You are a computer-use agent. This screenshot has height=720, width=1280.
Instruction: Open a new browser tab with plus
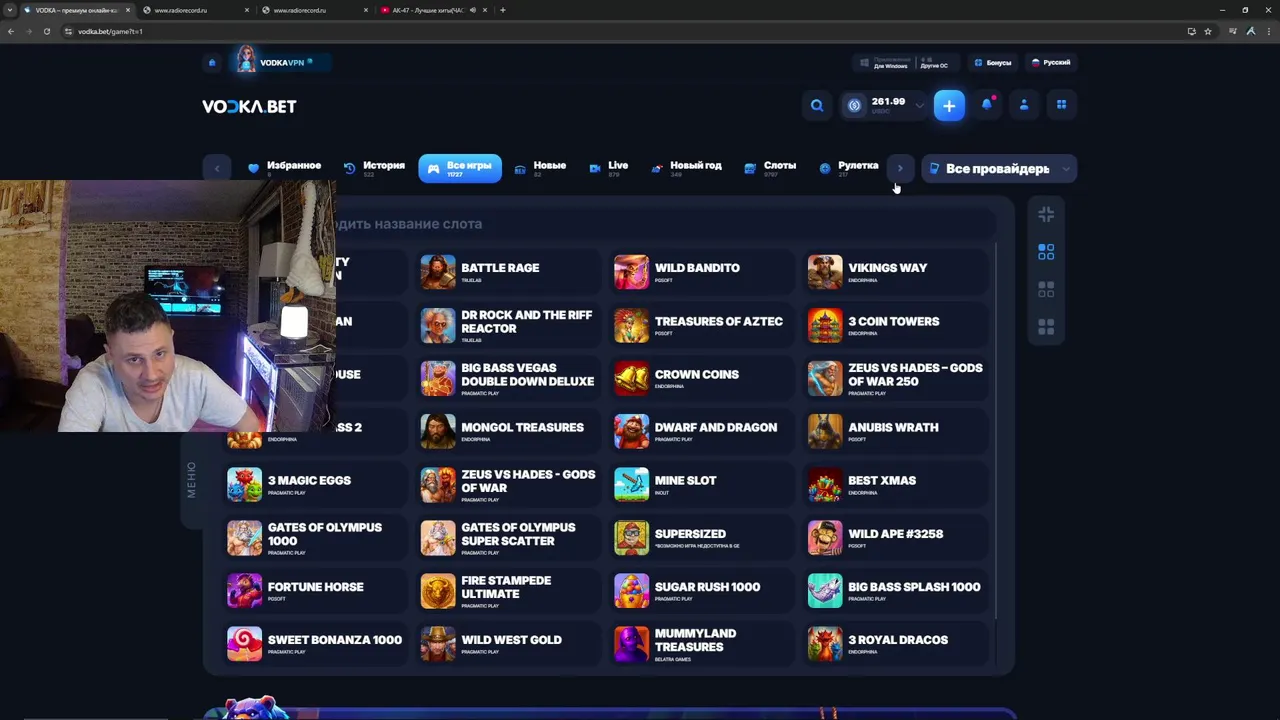click(x=503, y=10)
